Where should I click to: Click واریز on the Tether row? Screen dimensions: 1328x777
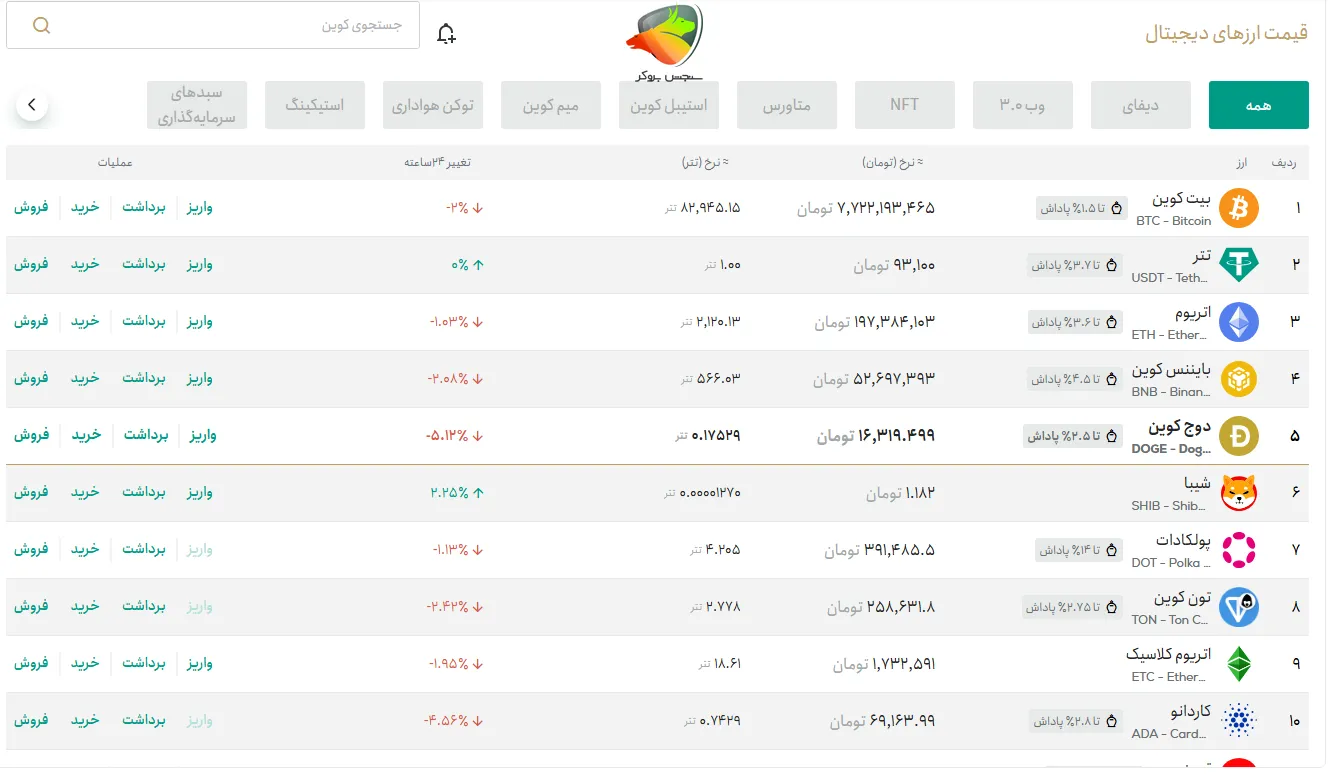[199, 265]
